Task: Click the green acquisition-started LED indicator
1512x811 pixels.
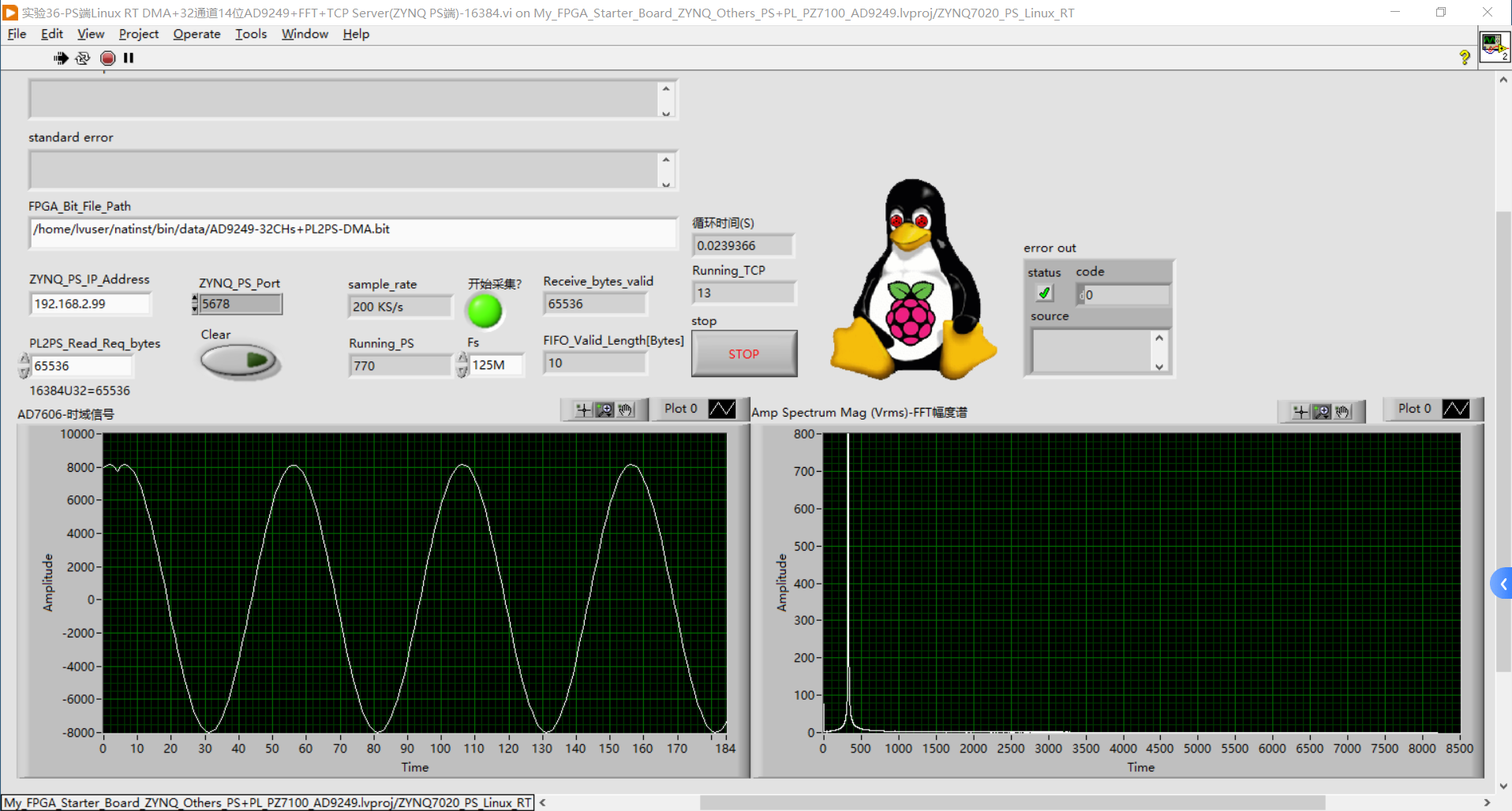Action: (x=485, y=311)
